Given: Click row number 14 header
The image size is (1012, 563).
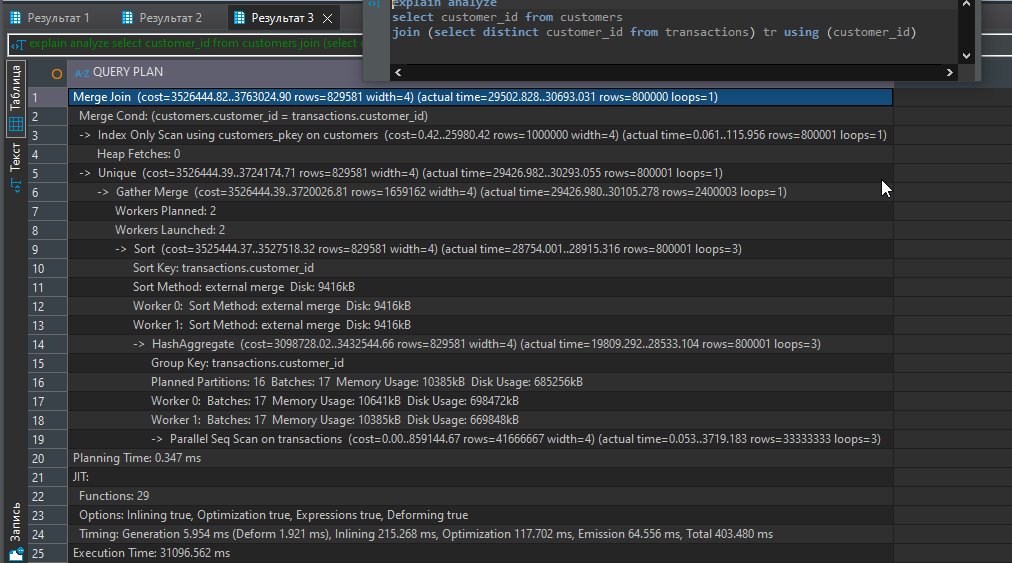Looking at the screenshot, I should [x=48, y=345].
